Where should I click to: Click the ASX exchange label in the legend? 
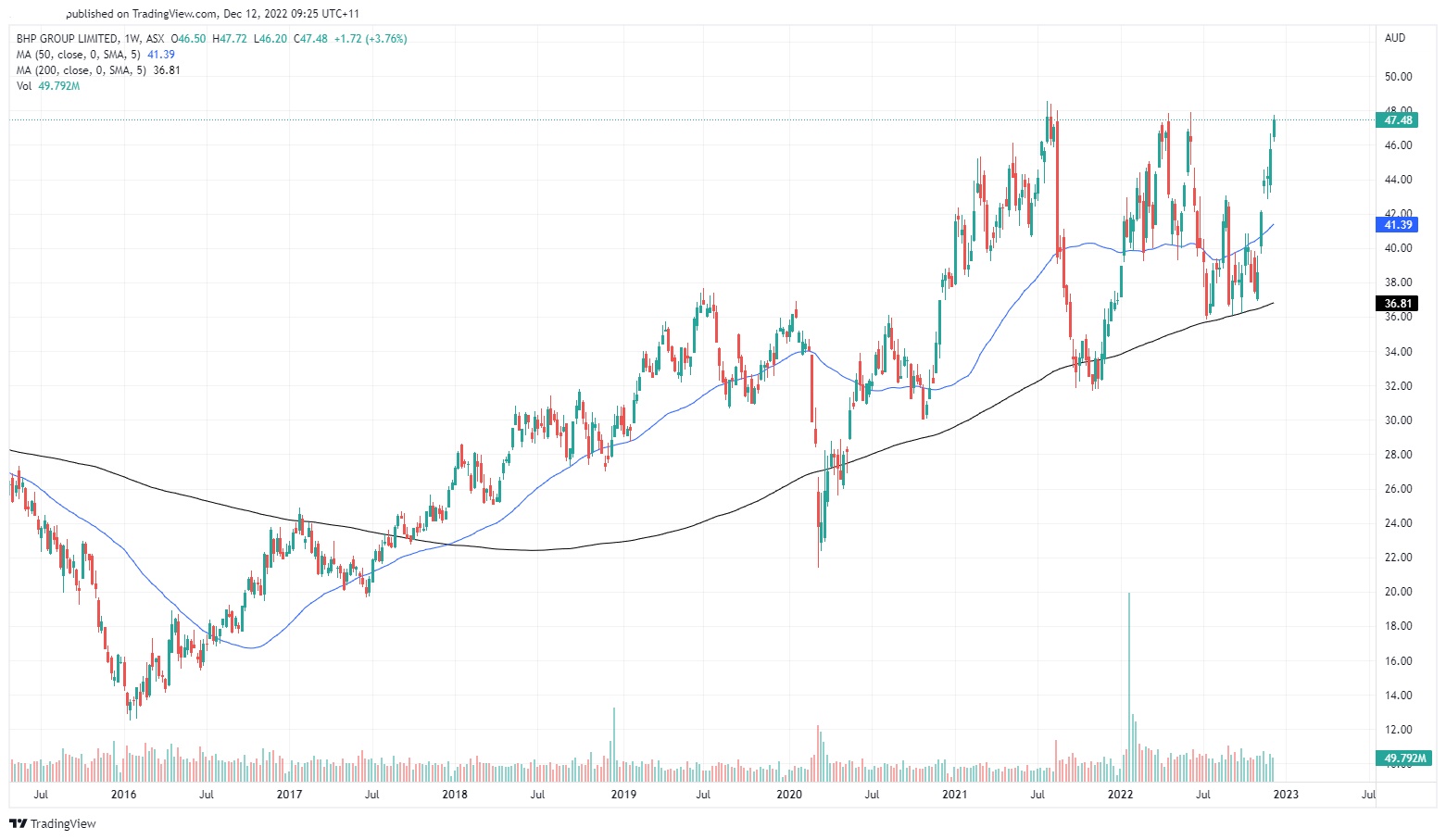click(156, 39)
